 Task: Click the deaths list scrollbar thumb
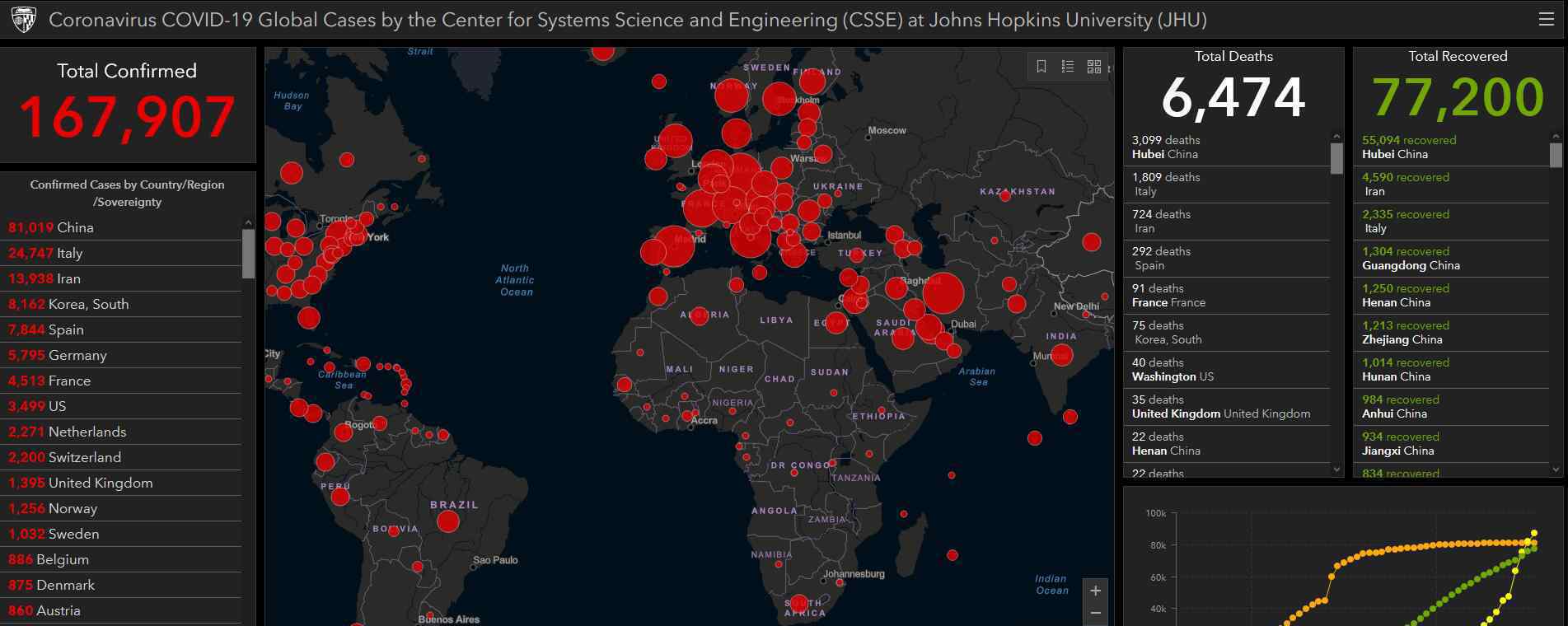pyautogui.click(x=1336, y=158)
